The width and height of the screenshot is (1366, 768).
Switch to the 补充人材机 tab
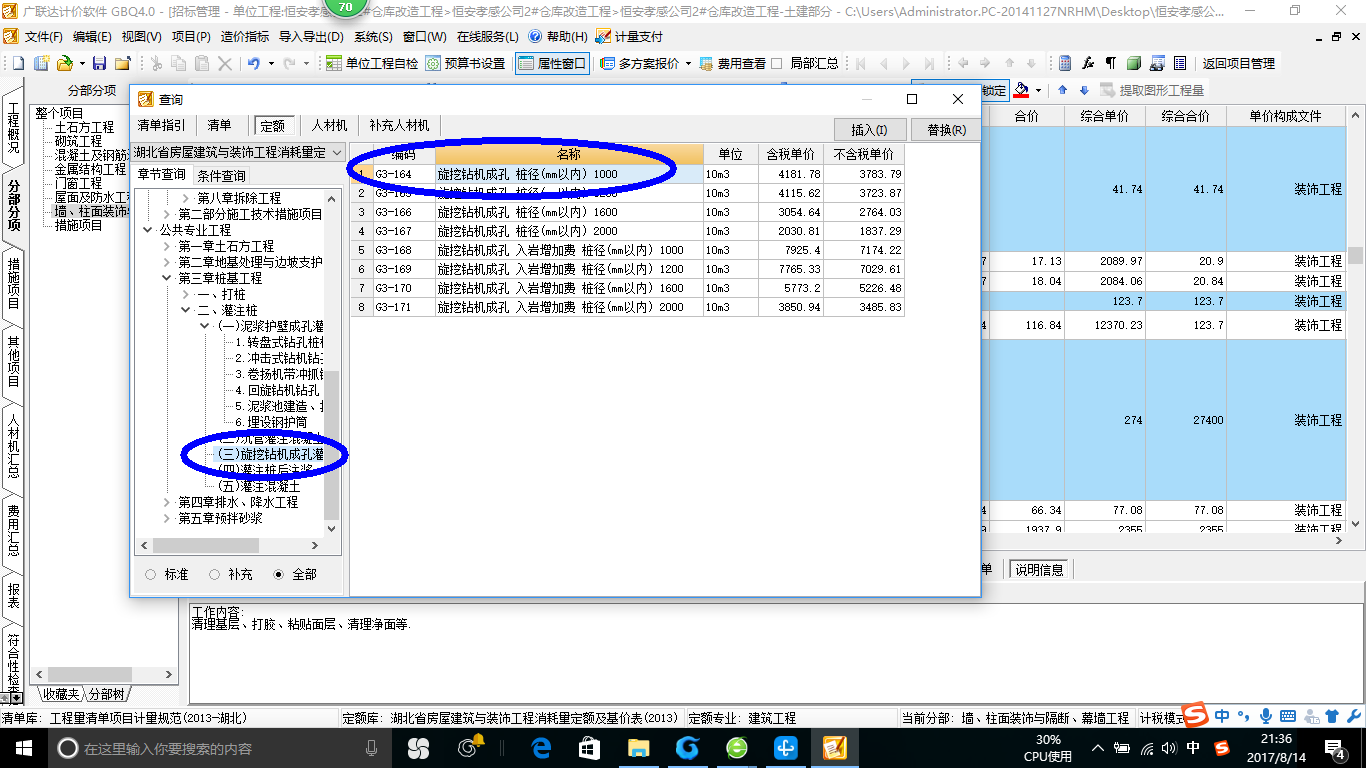click(x=399, y=125)
